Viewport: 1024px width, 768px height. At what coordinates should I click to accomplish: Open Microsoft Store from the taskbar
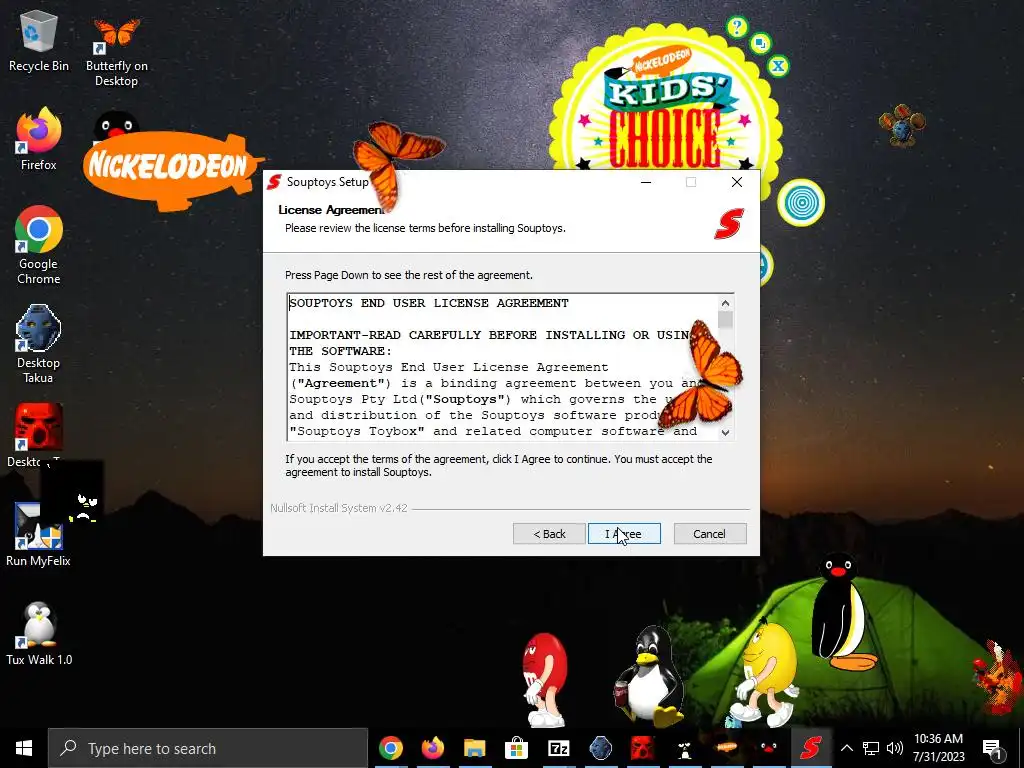[517, 748]
